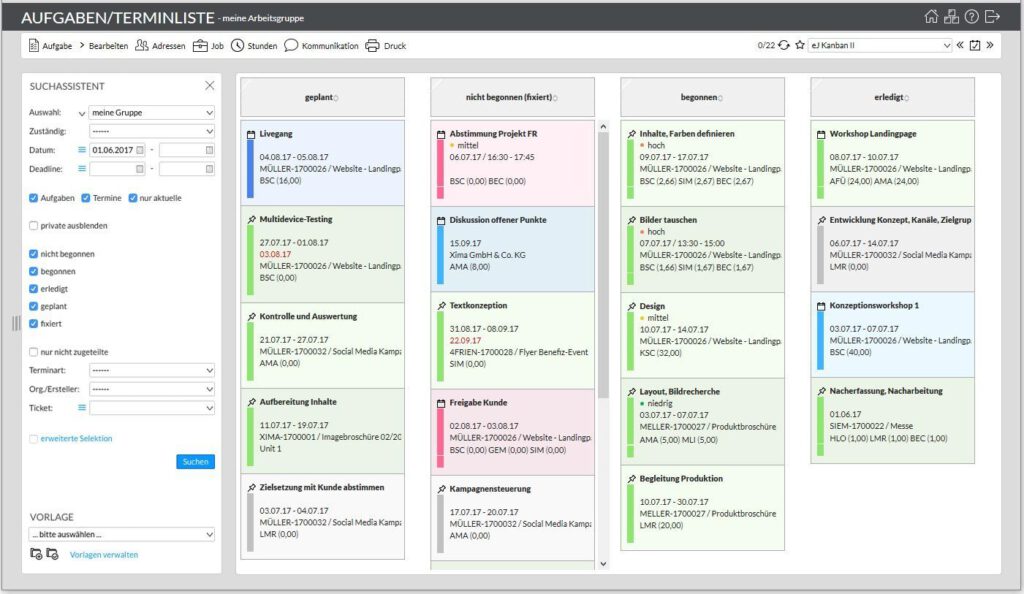Open the Terminart dropdown
The image size is (1024, 594).
tap(152, 370)
